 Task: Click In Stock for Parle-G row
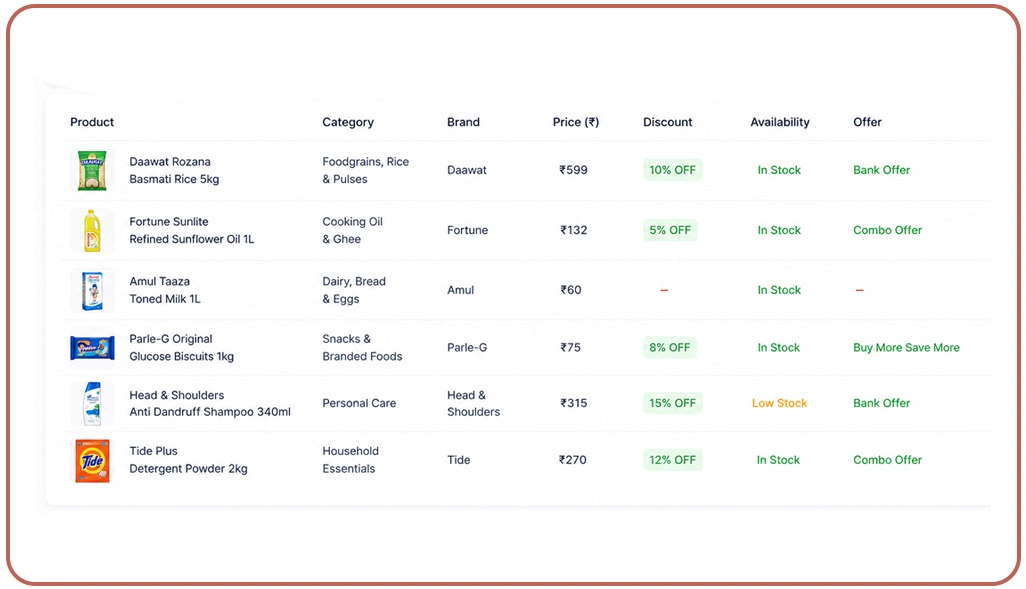pyautogui.click(x=779, y=348)
